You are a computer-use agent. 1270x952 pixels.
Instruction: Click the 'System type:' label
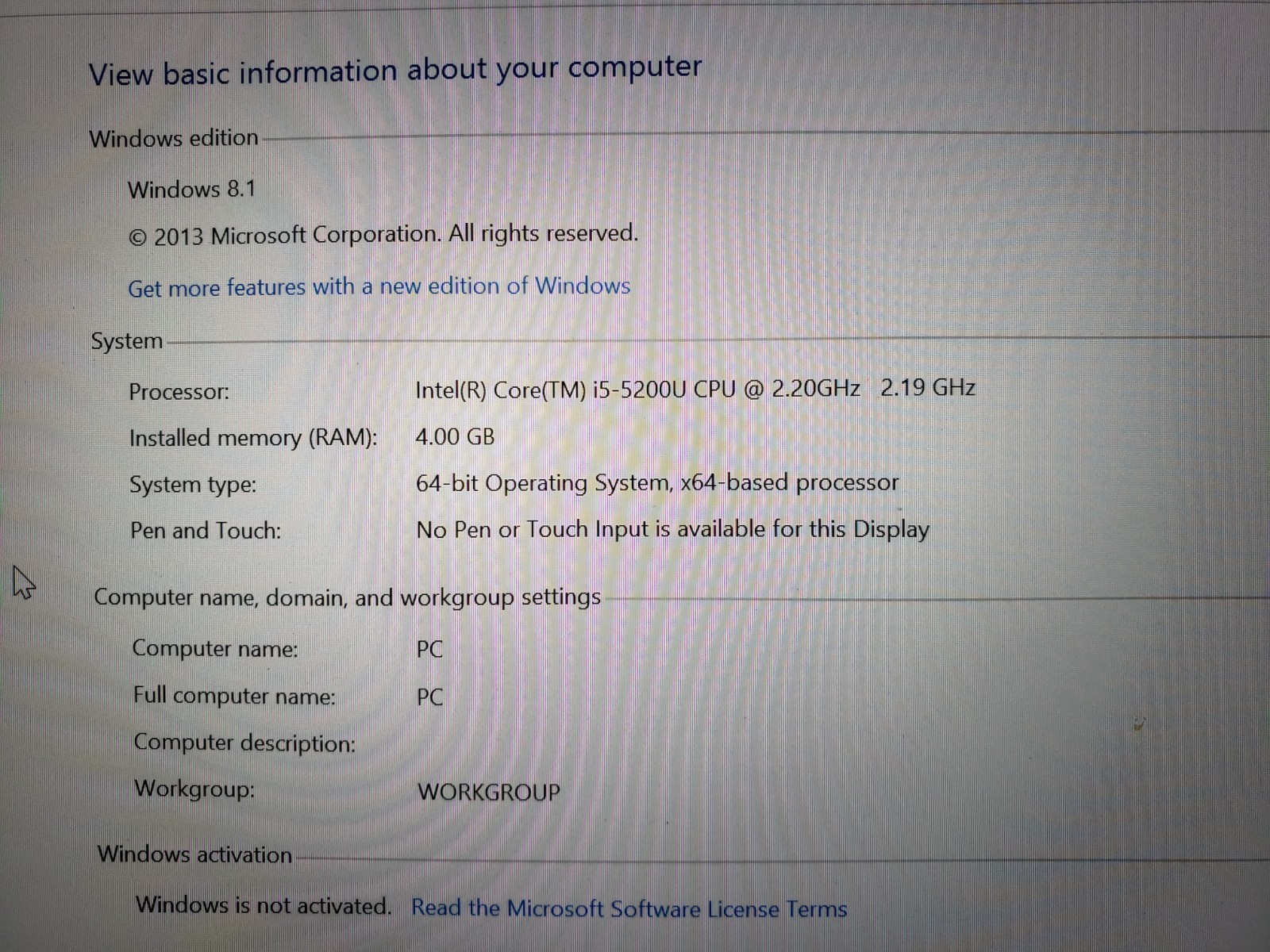coord(193,485)
